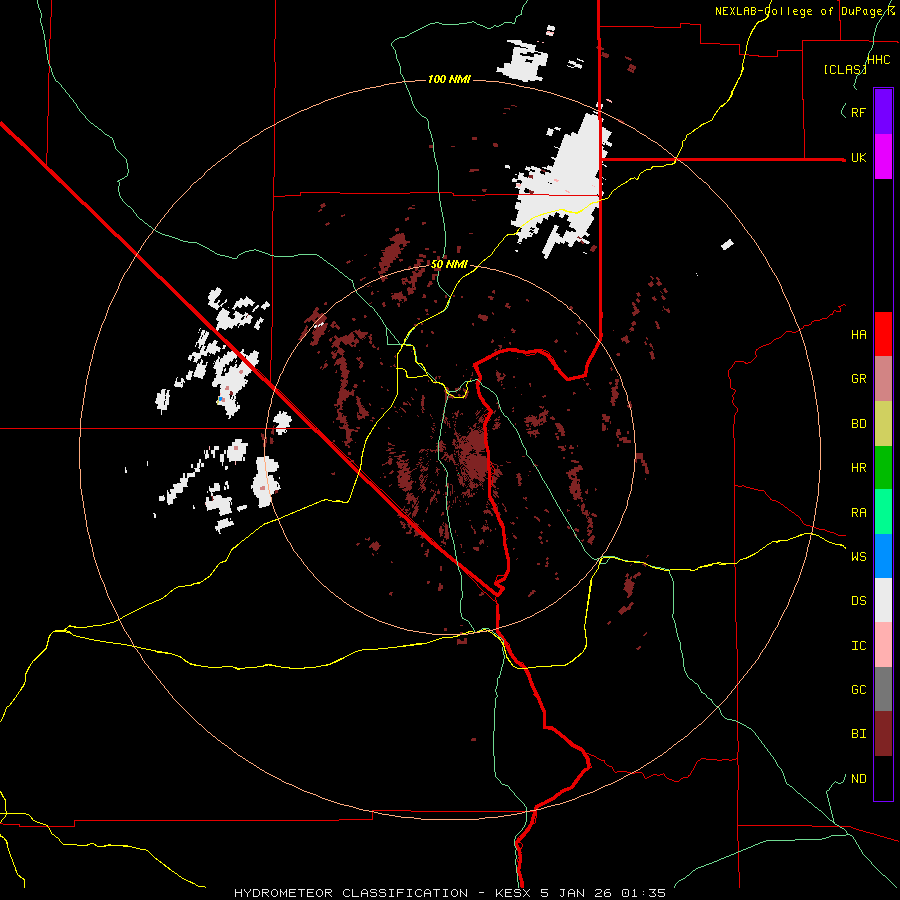900x900 pixels.
Task: Click the KESX radar site identifier
Action: 514,893
